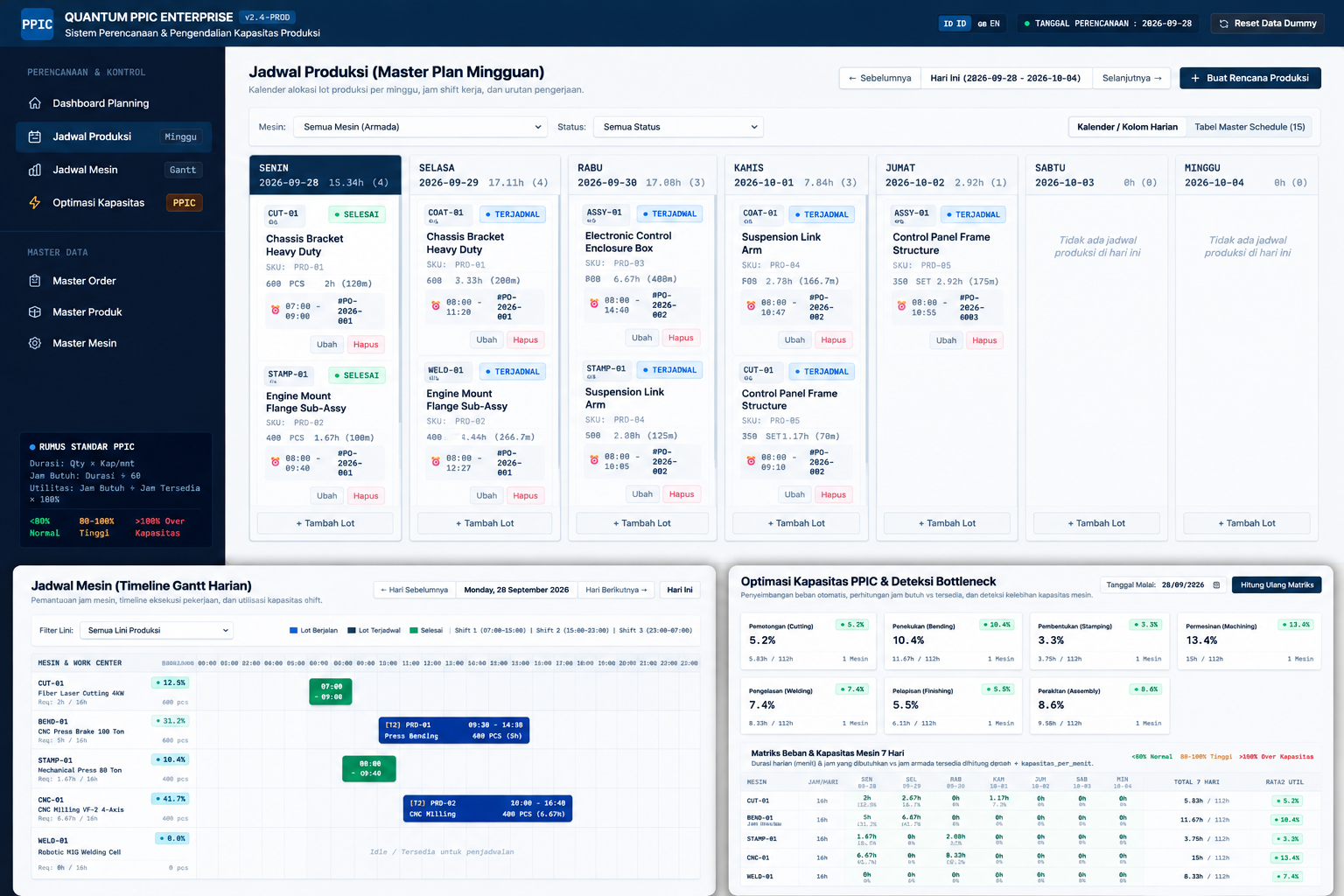
Task: Switch language to ID Indonesian
Action: (955, 24)
